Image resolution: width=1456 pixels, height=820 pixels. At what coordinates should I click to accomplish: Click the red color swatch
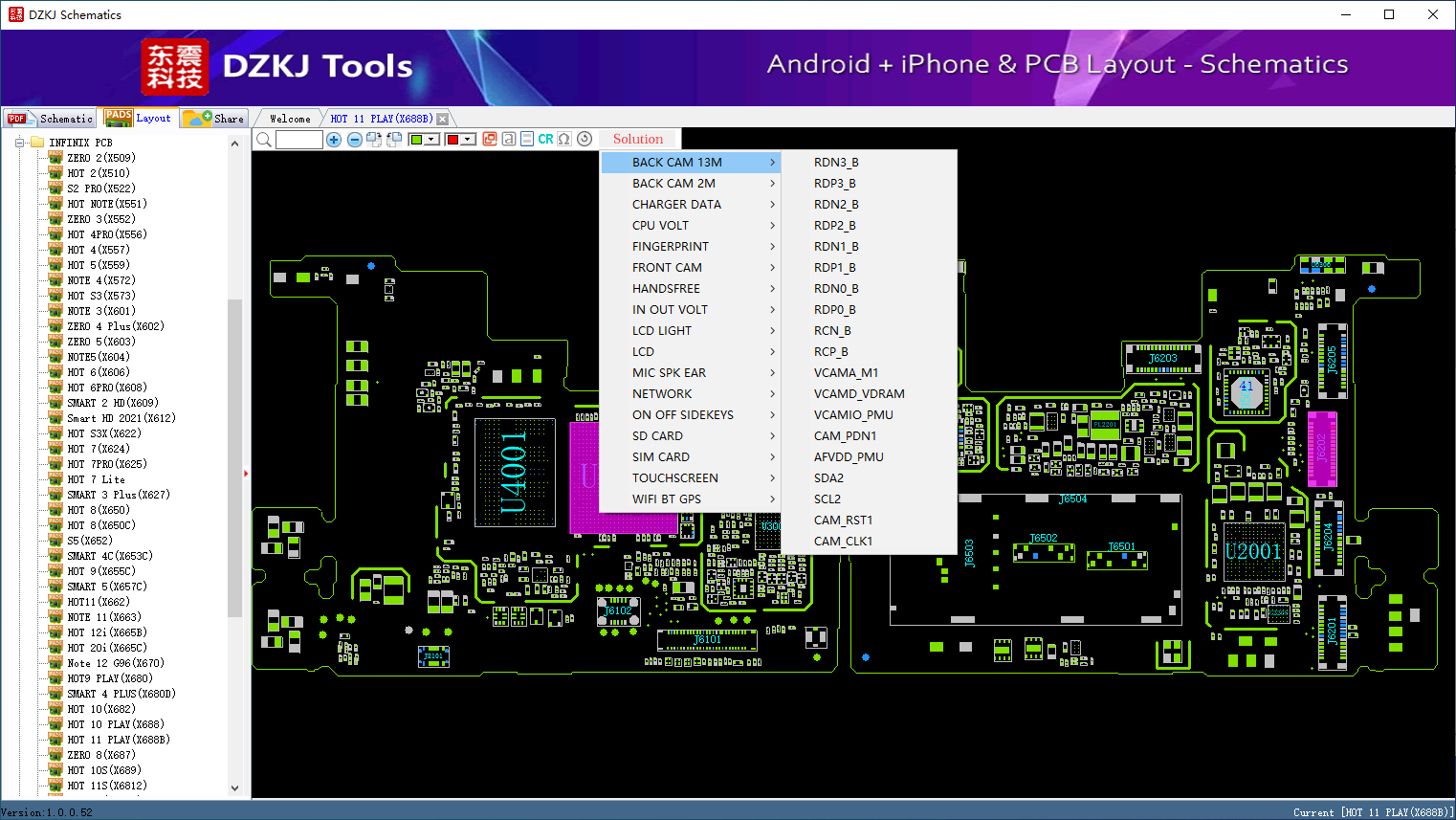pyautogui.click(x=453, y=140)
